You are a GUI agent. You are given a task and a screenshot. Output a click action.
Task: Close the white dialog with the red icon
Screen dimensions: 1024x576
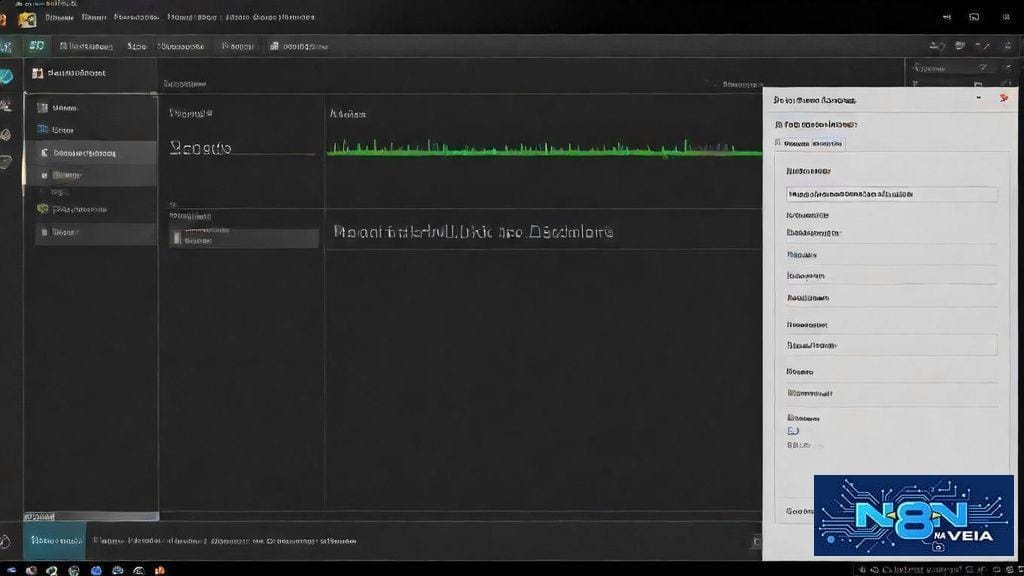[x=1004, y=99]
